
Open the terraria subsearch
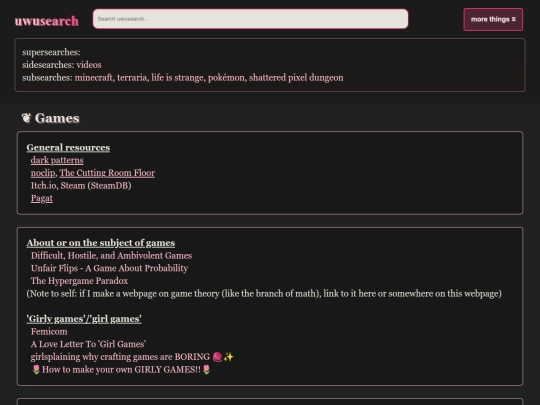132,77
